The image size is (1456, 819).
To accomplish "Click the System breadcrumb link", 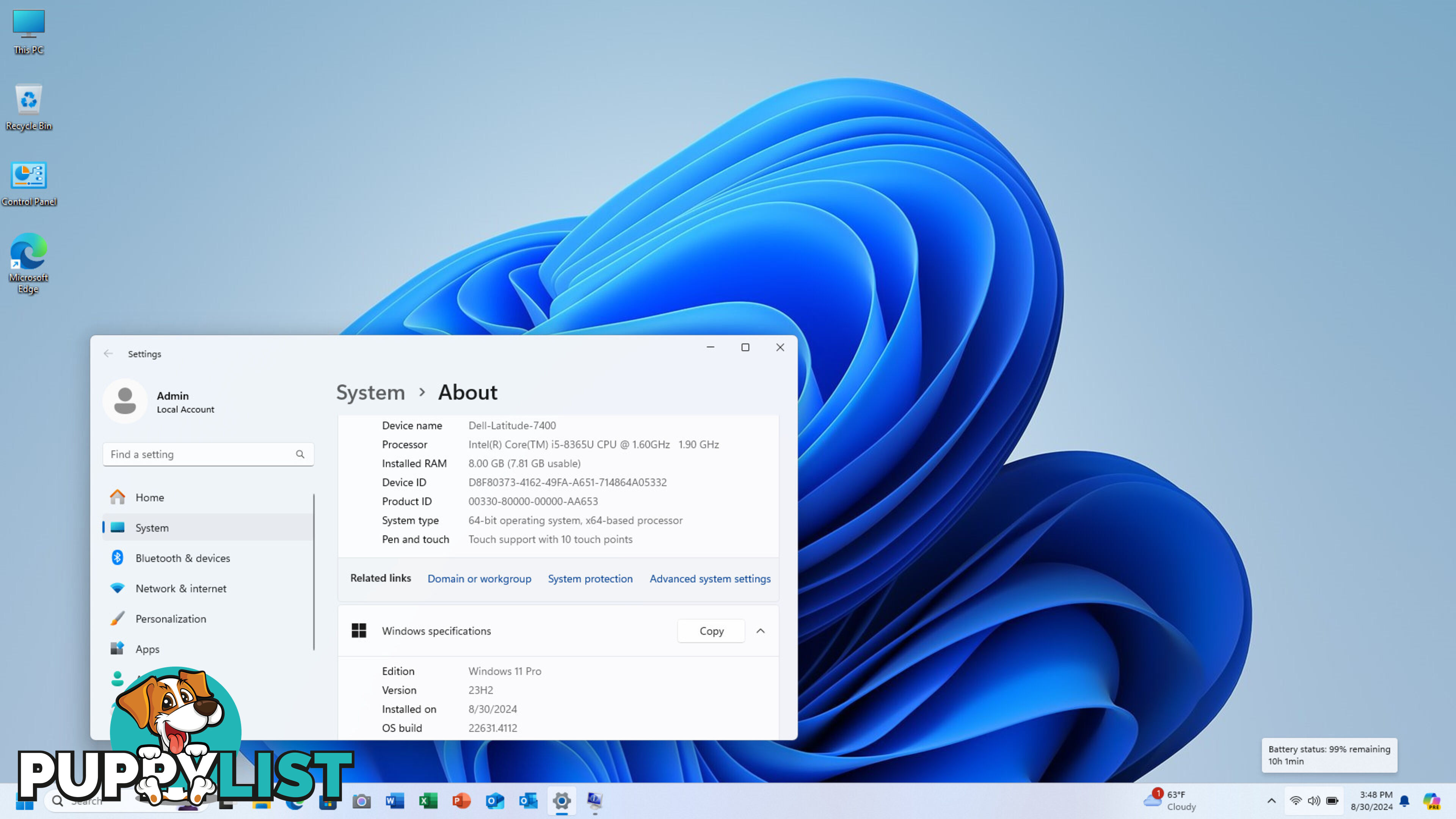I will coord(370,393).
